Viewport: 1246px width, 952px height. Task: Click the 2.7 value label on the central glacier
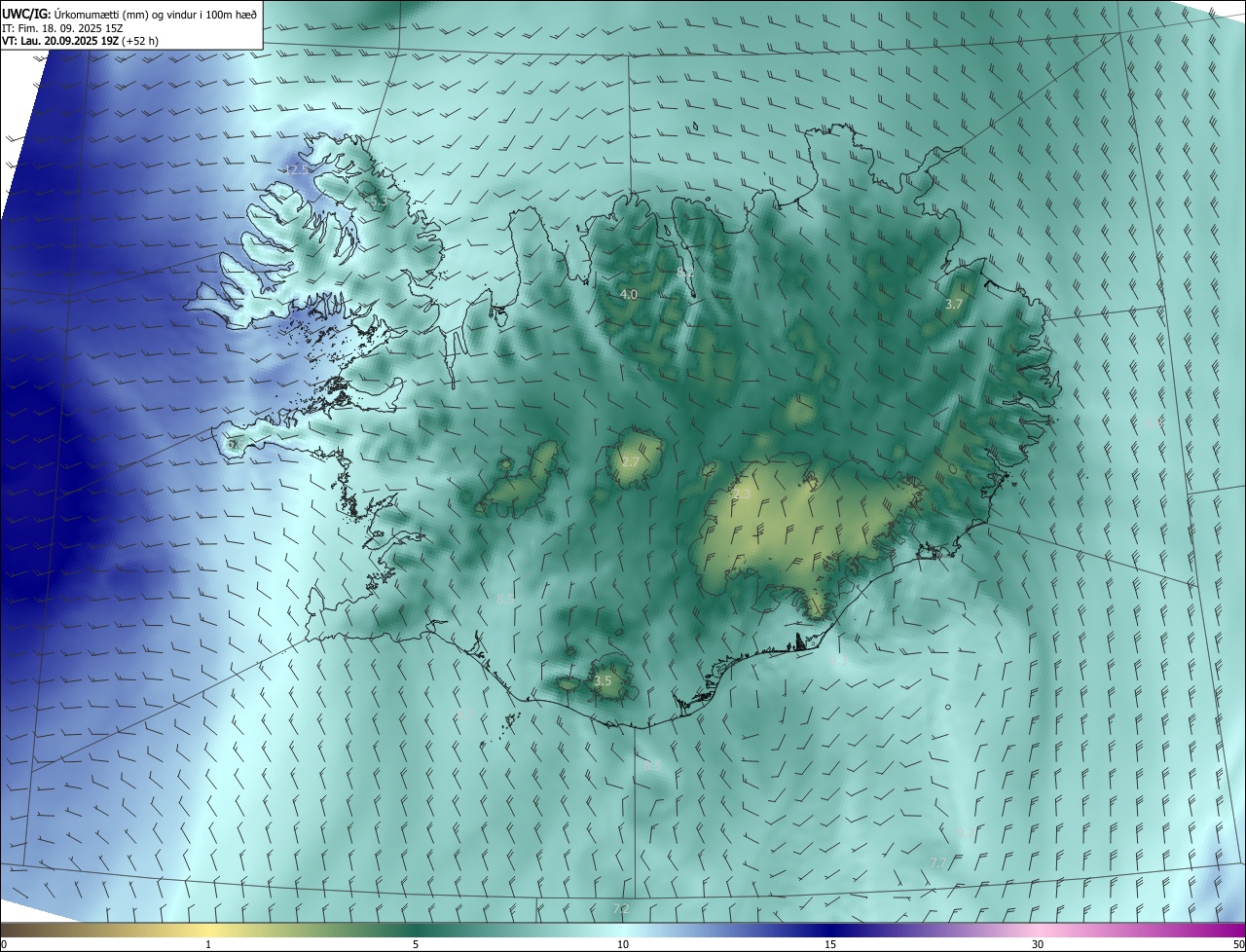click(631, 461)
